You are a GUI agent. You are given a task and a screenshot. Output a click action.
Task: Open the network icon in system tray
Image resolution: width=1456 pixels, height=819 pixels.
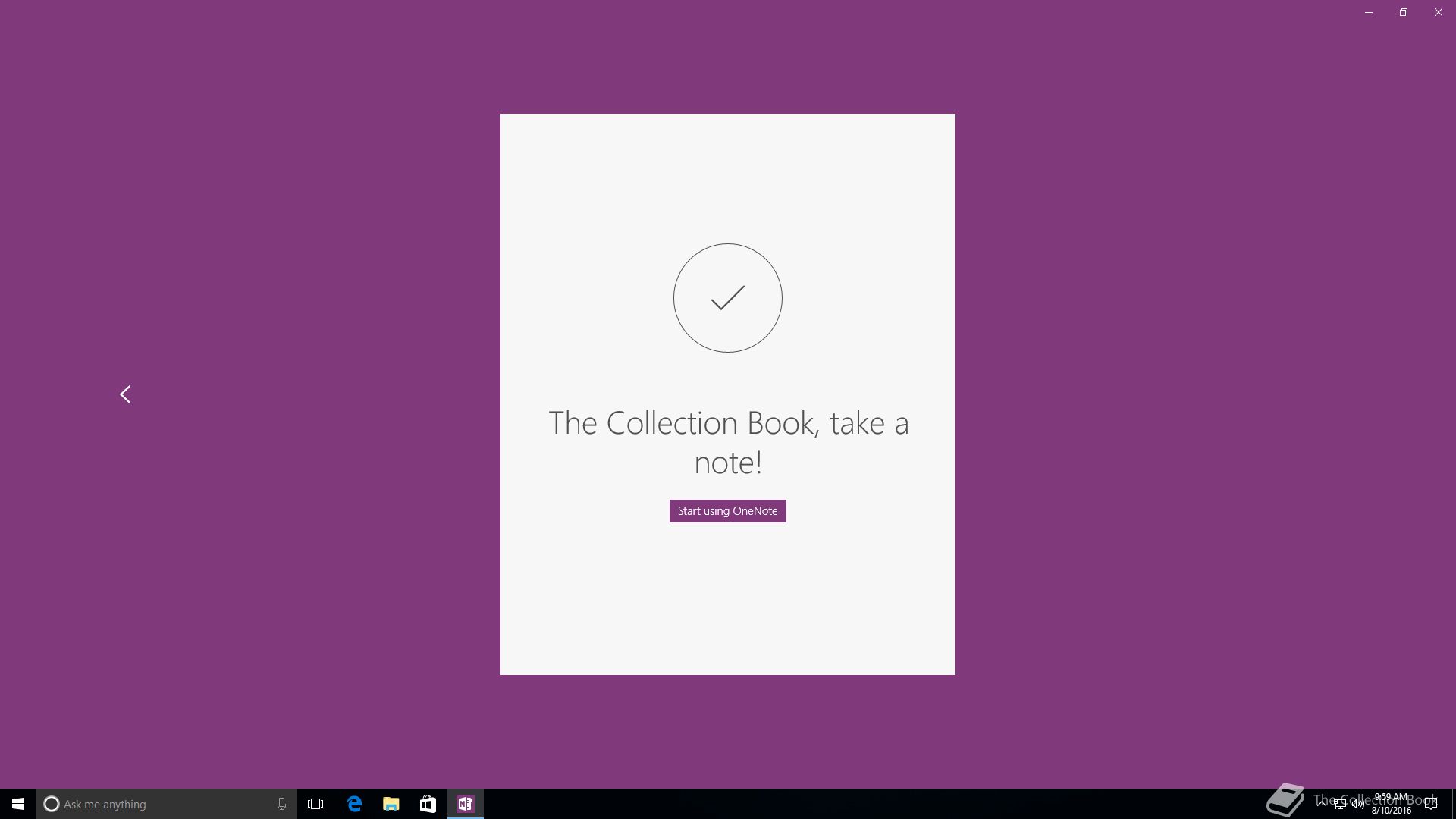pos(1340,804)
